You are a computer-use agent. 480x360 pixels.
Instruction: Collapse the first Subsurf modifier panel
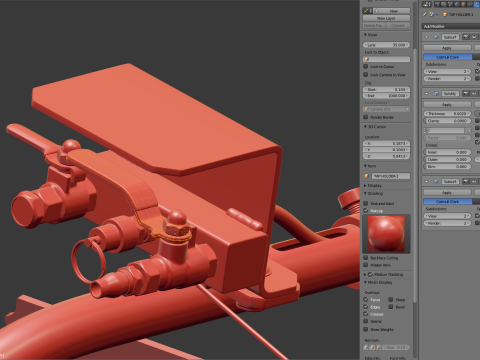click(x=427, y=37)
